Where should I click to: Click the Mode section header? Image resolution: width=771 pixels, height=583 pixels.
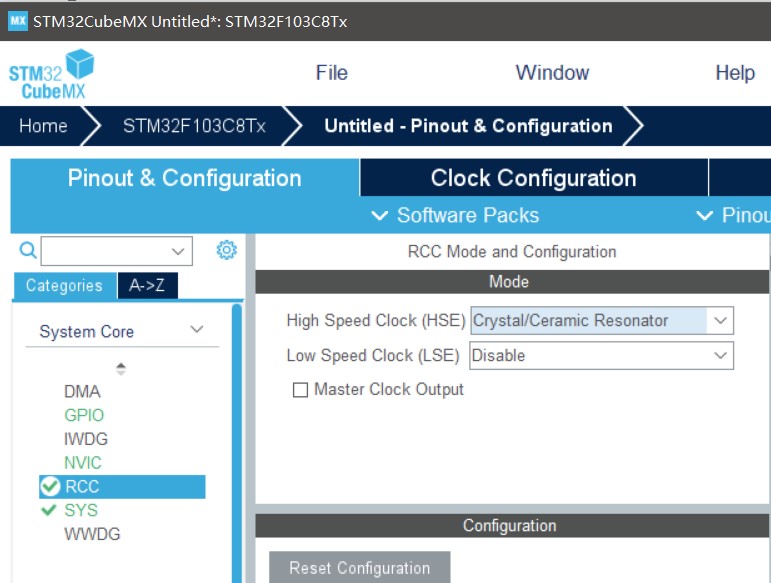click(x=512, y=282)
